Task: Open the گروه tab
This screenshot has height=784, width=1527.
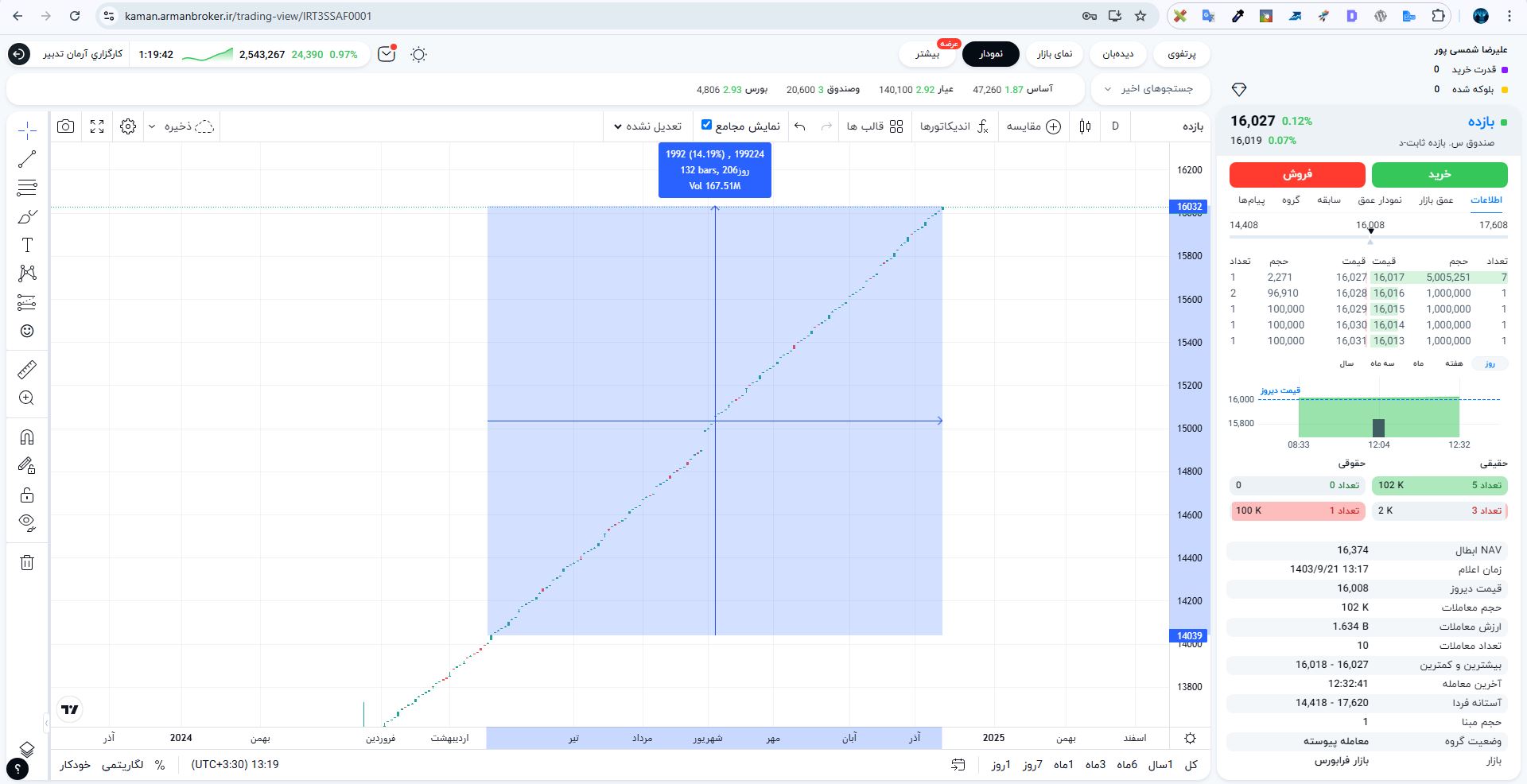Action: pos(1291,200)
